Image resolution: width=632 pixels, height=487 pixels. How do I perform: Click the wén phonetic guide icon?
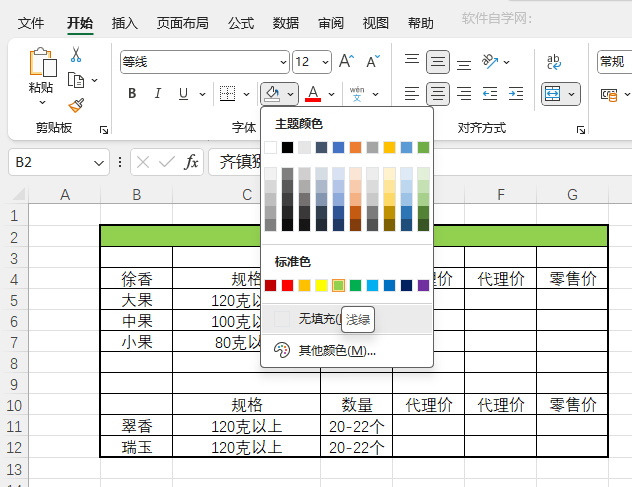click(x=357, y=94)
